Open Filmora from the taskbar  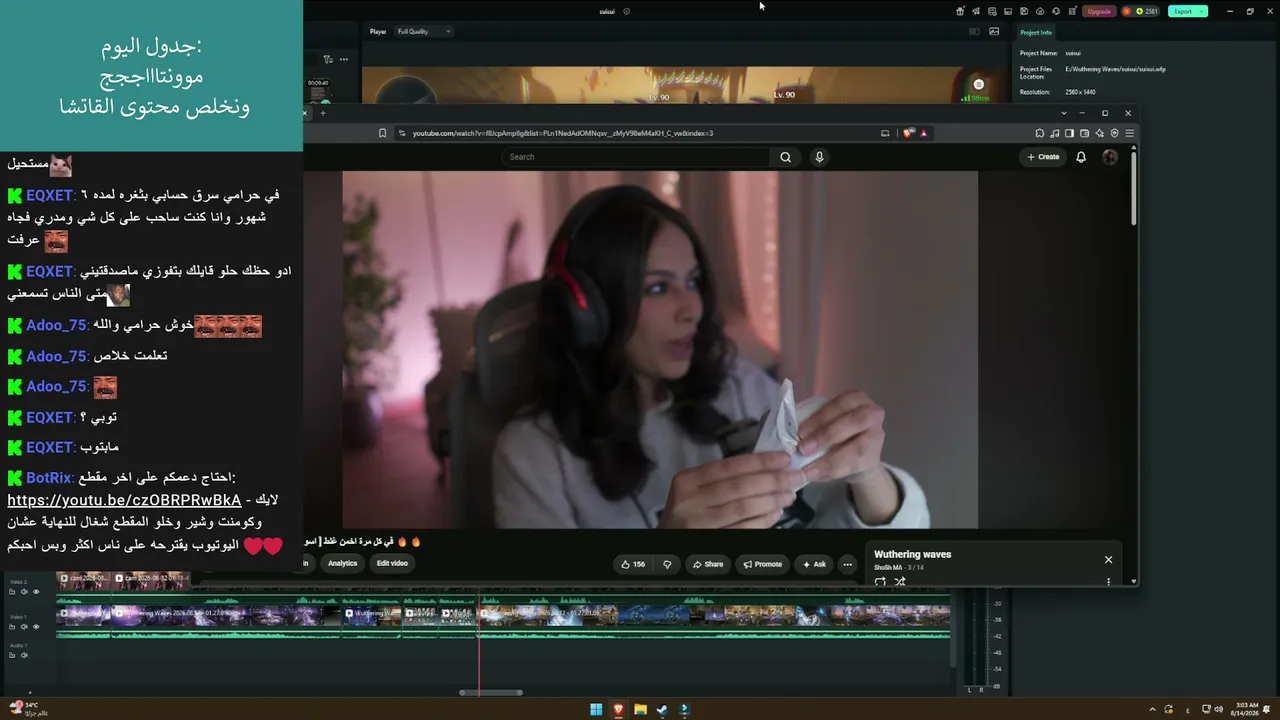pyautogui.click(x=684, y=710)
